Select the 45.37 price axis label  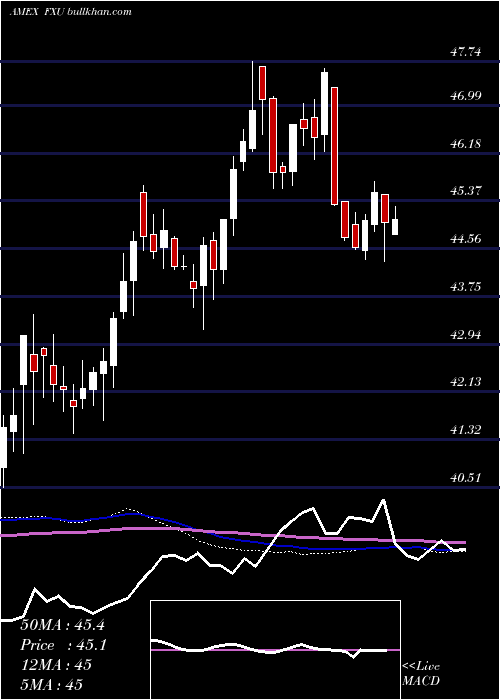pos(466,191)
